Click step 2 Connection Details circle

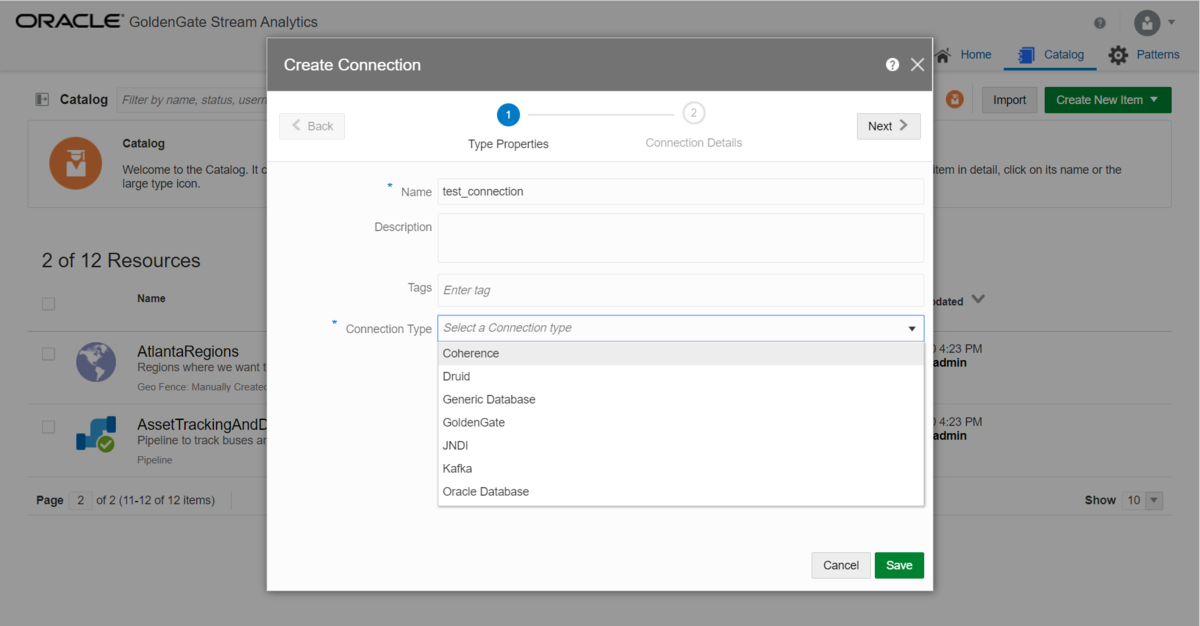694,114
